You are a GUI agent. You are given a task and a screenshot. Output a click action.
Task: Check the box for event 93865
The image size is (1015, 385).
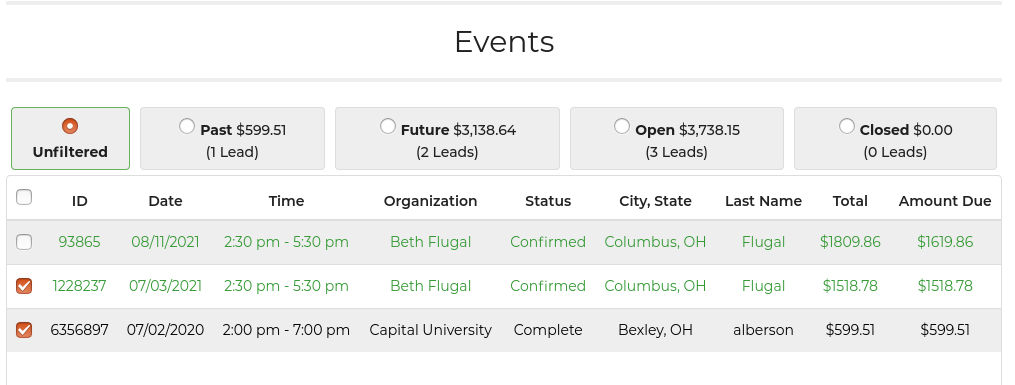(x=24, y=242)
